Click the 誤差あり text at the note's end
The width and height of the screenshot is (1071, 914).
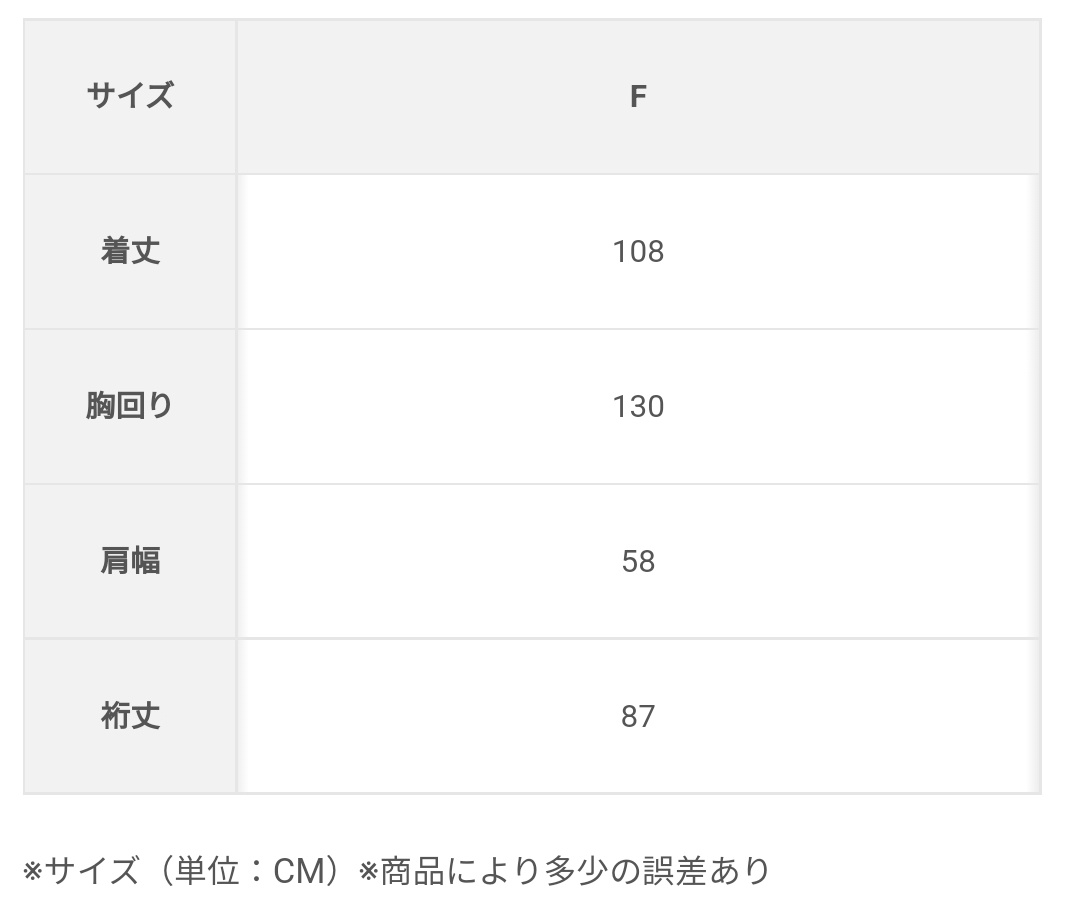pos(706,871)
